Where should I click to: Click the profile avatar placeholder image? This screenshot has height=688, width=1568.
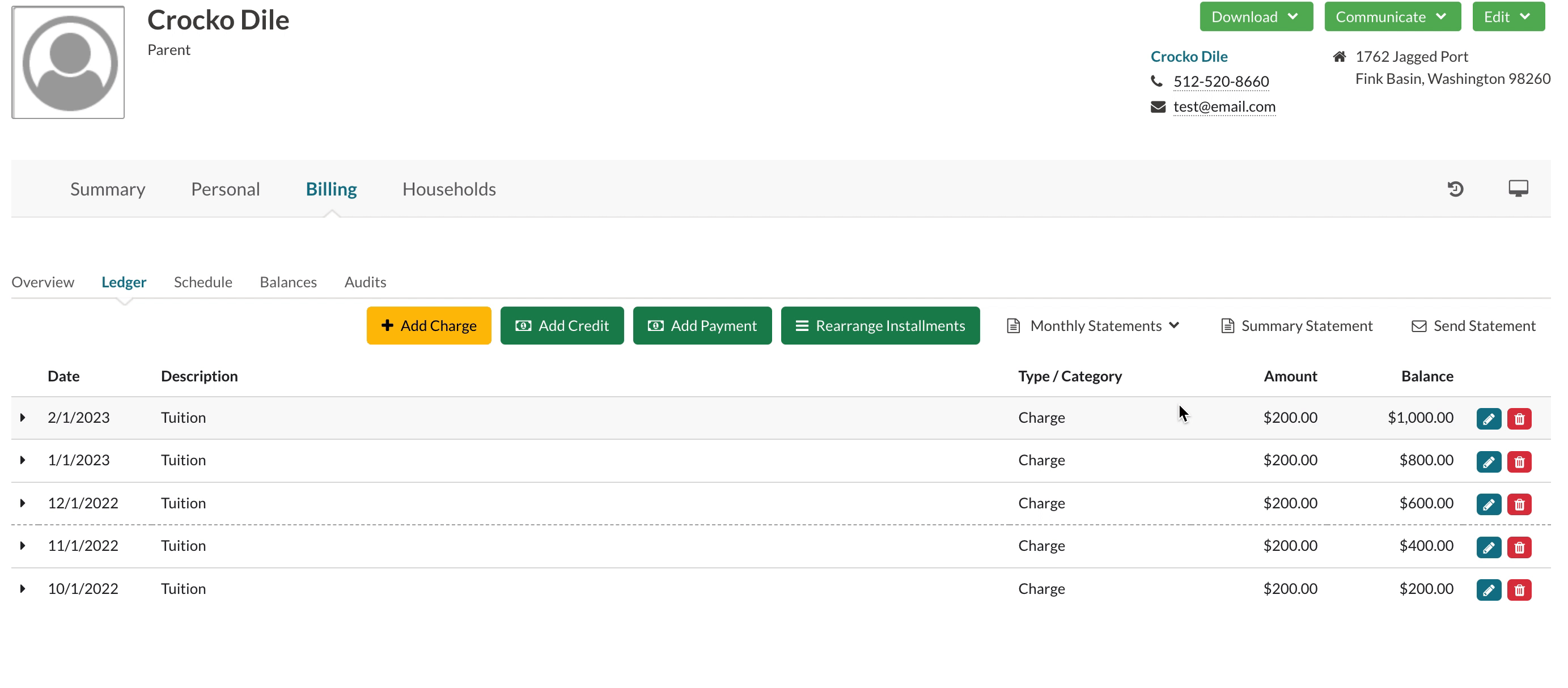pyautogui.click(x=68, y=62)
